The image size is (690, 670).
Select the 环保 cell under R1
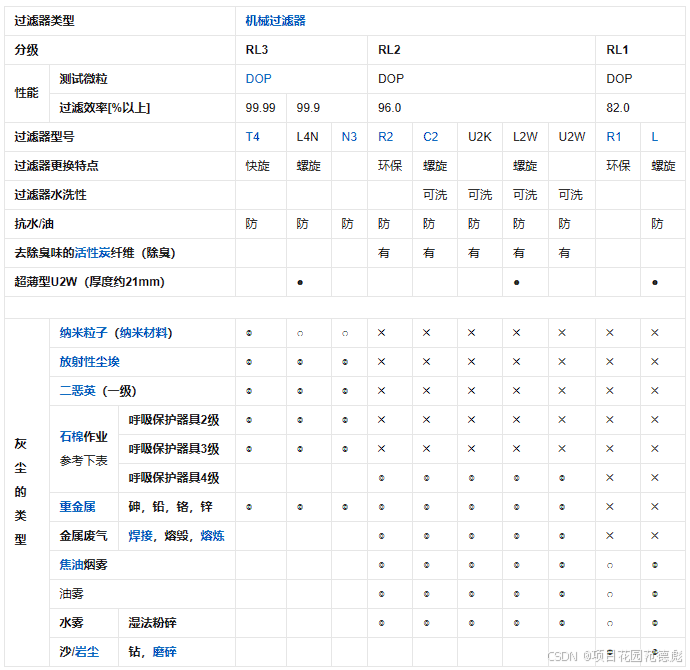[x=618, y=166]
